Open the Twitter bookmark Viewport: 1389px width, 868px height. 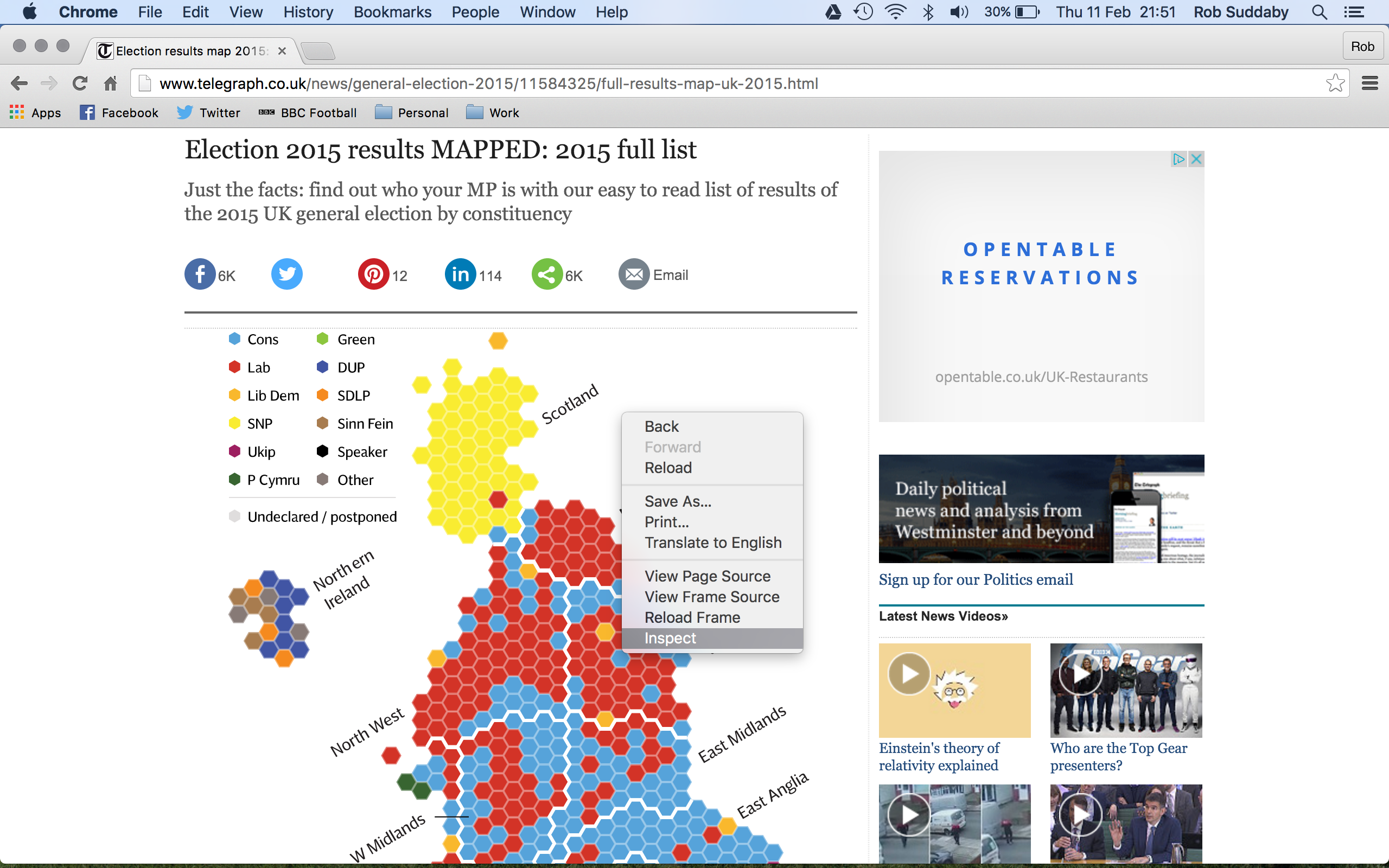point(208,112)
